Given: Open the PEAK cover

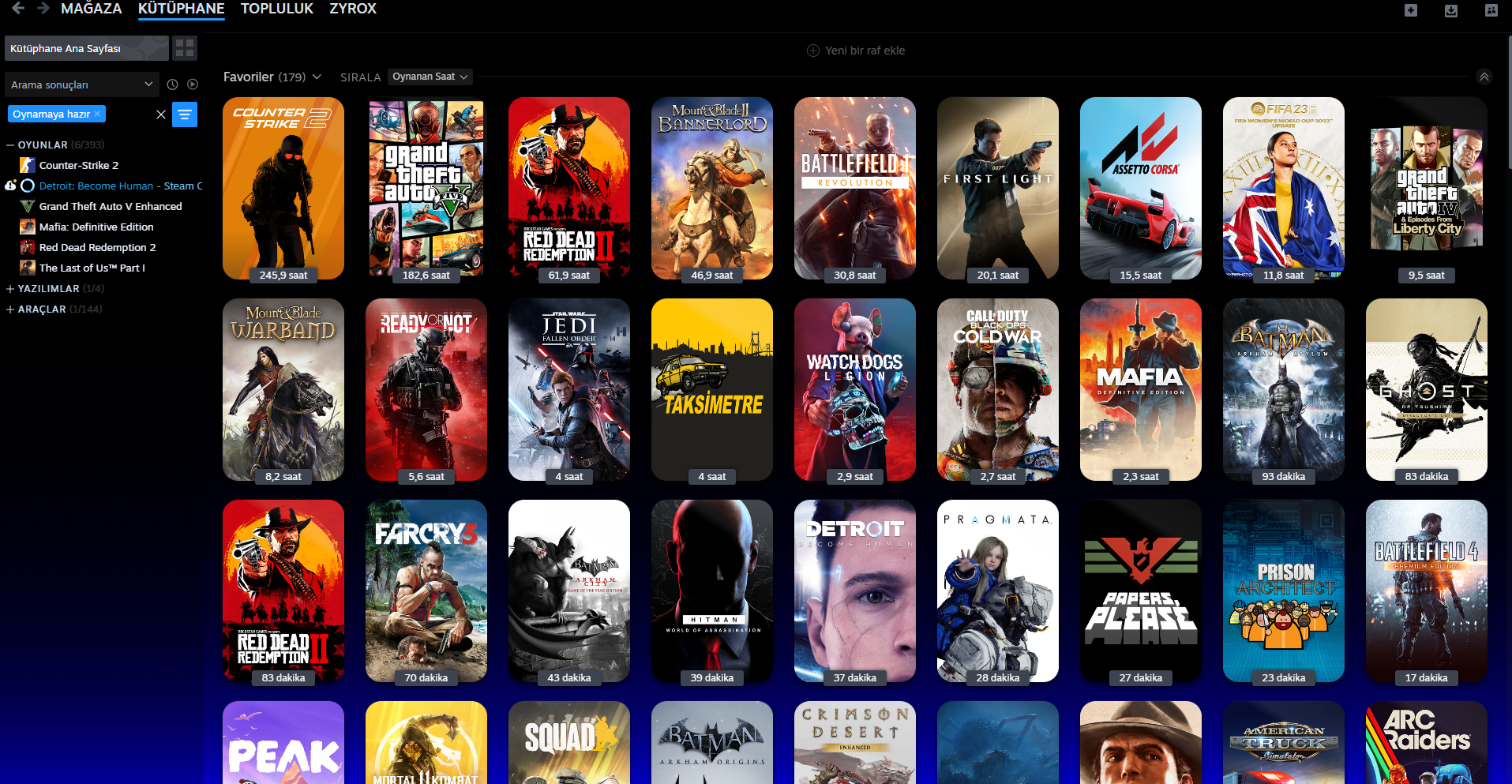Looking at the screenshot, I should click(x=283, y=742).
